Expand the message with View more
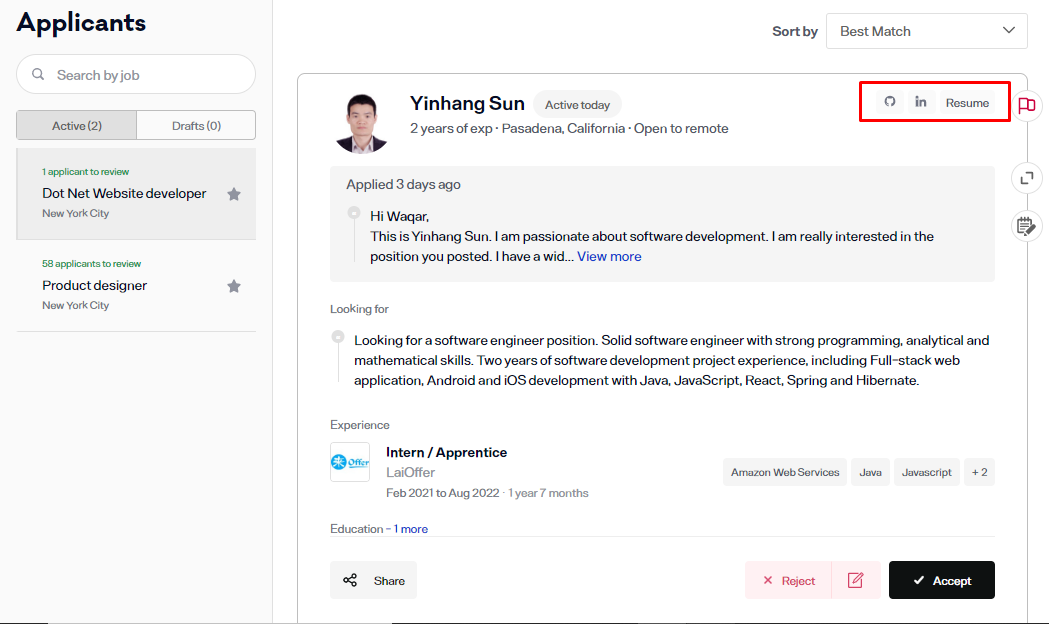Image resolution: width=1049 pixels, height=624 pixels. point(609,256)
